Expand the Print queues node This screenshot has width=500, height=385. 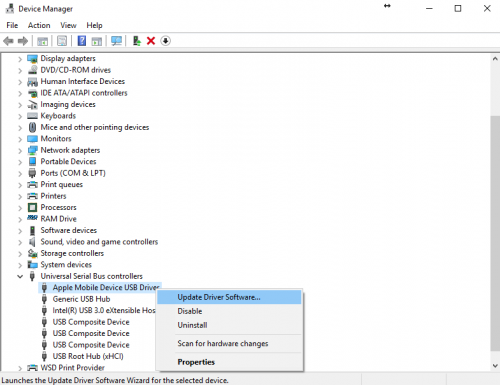coord(20,185)
